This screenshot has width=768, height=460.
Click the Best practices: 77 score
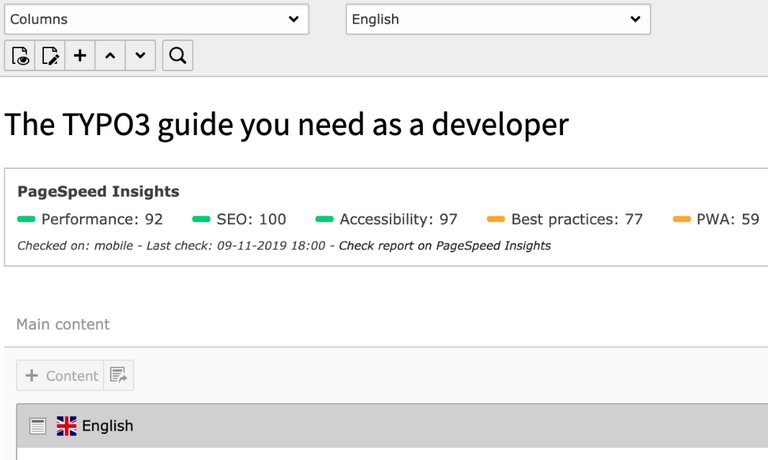pos(575,219)
